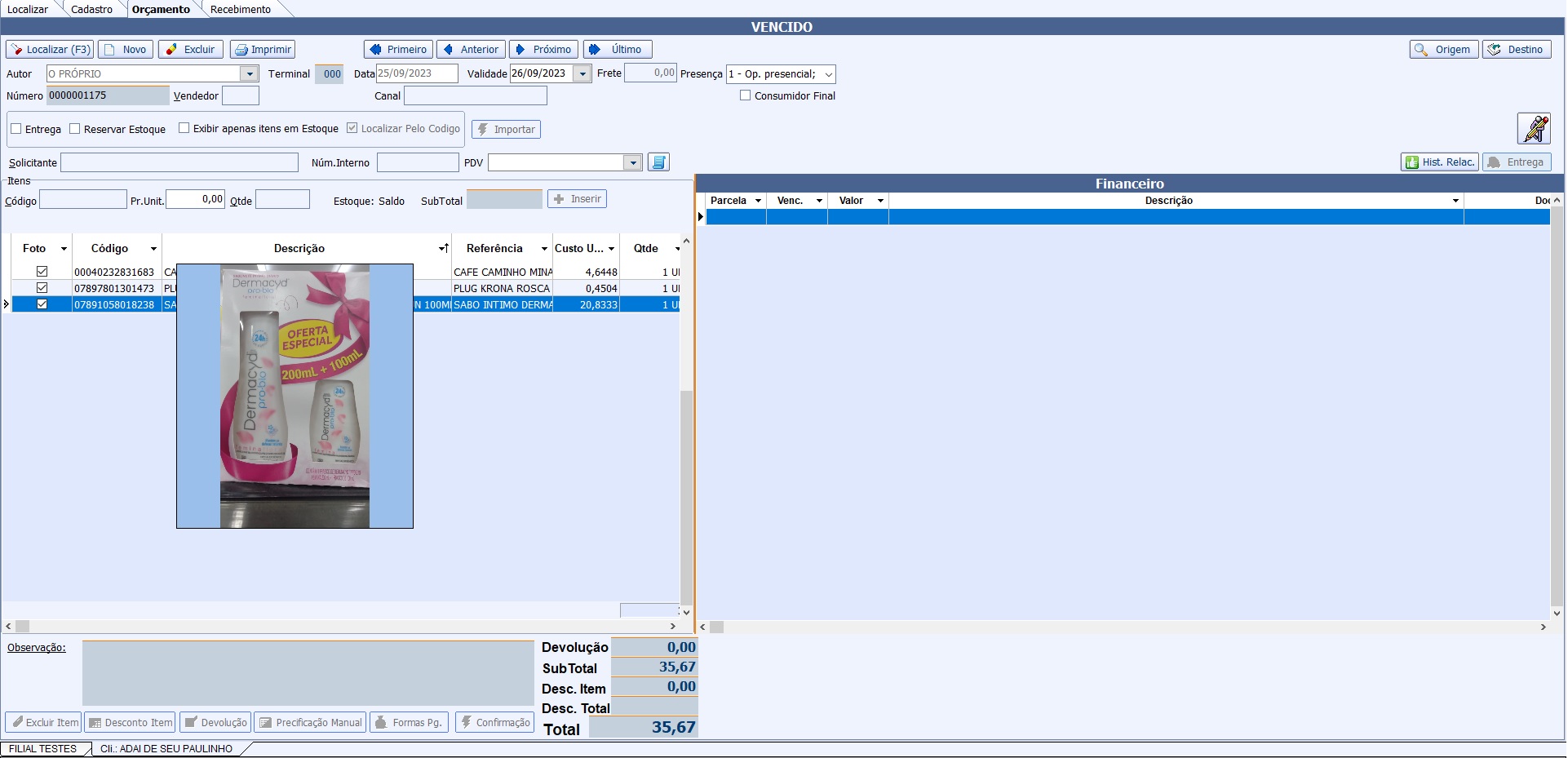Click the item Código entry field
Viewport: 1568px width, 758px height.
(83, 200)
